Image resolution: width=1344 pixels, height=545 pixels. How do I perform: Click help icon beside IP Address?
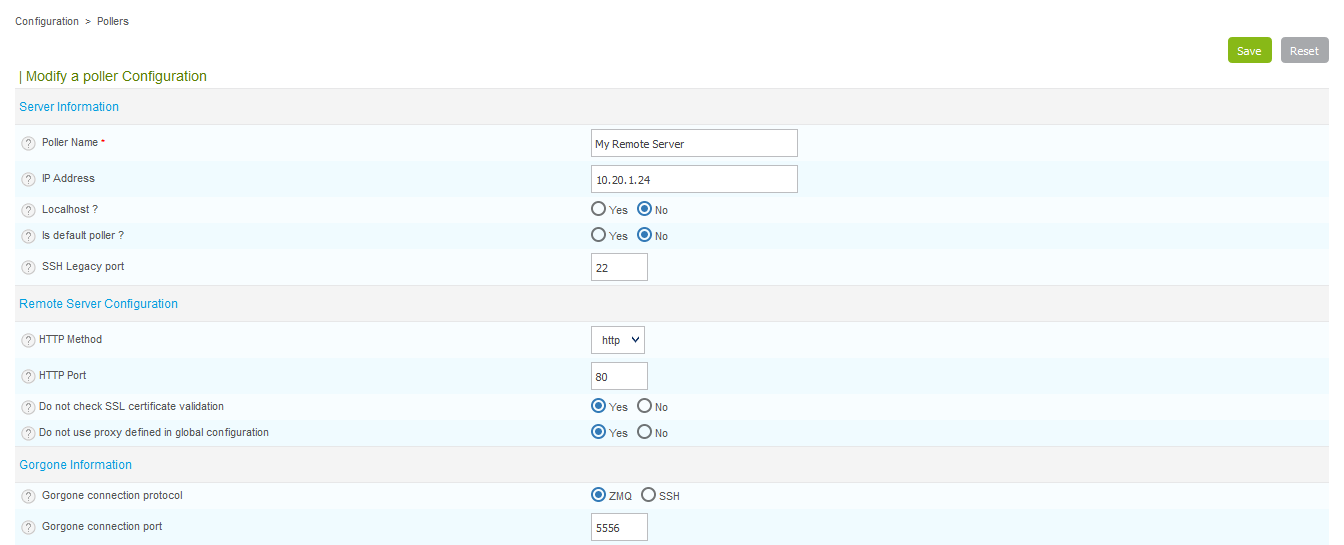point(28,179)
